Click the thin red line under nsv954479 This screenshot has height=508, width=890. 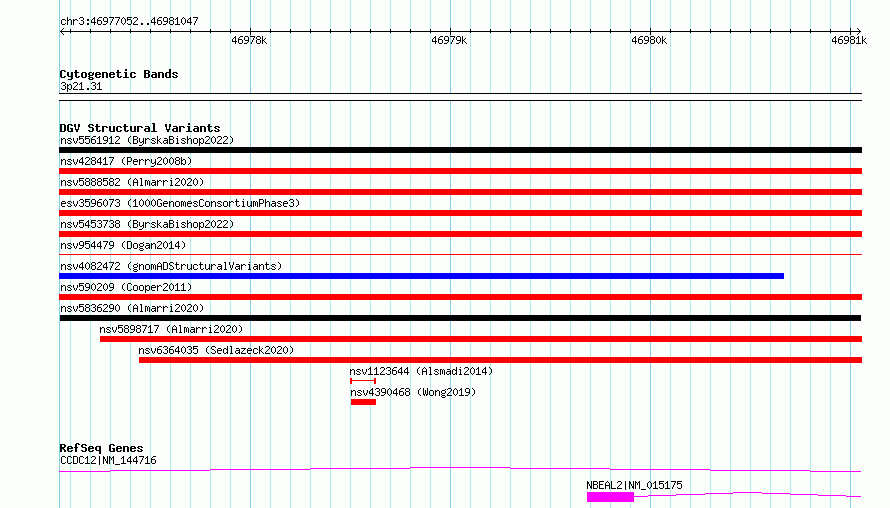(x=460, y=254)
